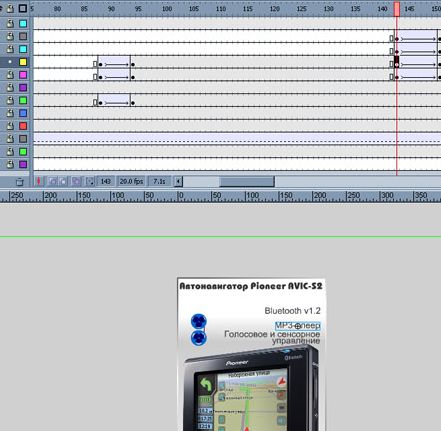Select the "MP3-плеер" text block on stage
The image size is (441, 431).
(298, 326)
